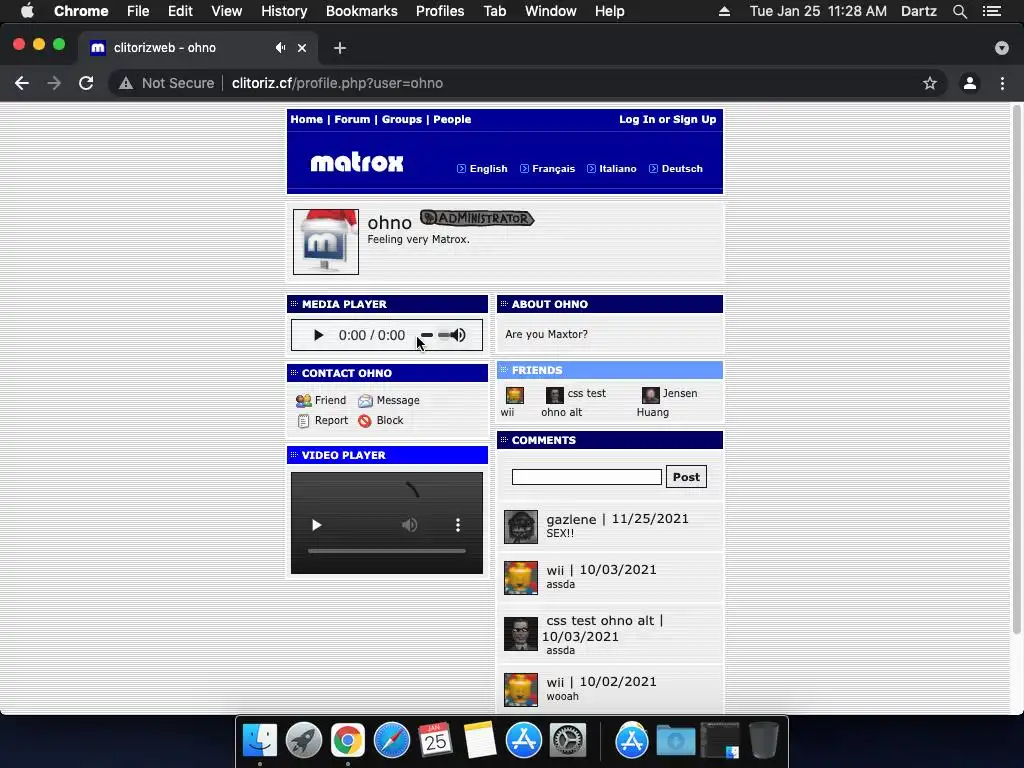1024x768 pixels.
Task: Open the Bookmarks menu
Action: (x=362, y=11)
